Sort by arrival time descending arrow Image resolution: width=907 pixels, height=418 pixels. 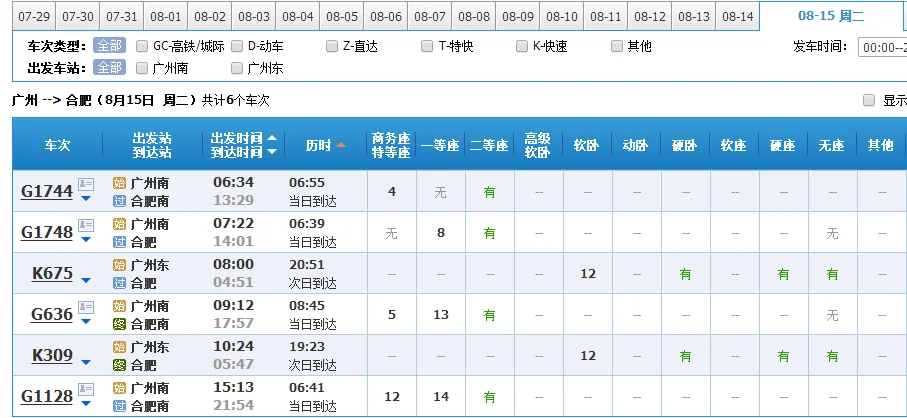click(x=271, y=151)
